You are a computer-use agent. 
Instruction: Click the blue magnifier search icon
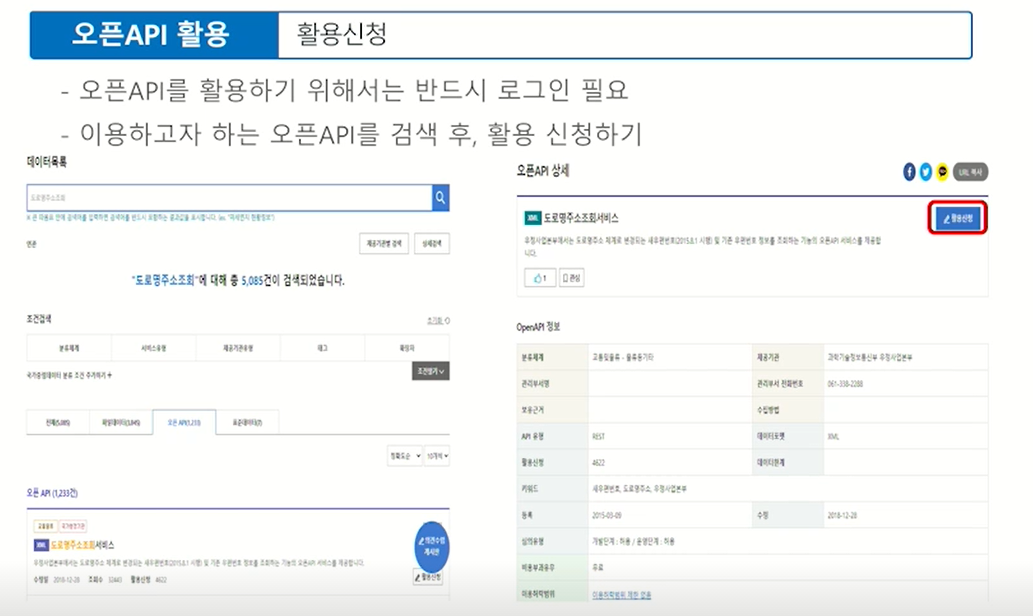[441, 198]
